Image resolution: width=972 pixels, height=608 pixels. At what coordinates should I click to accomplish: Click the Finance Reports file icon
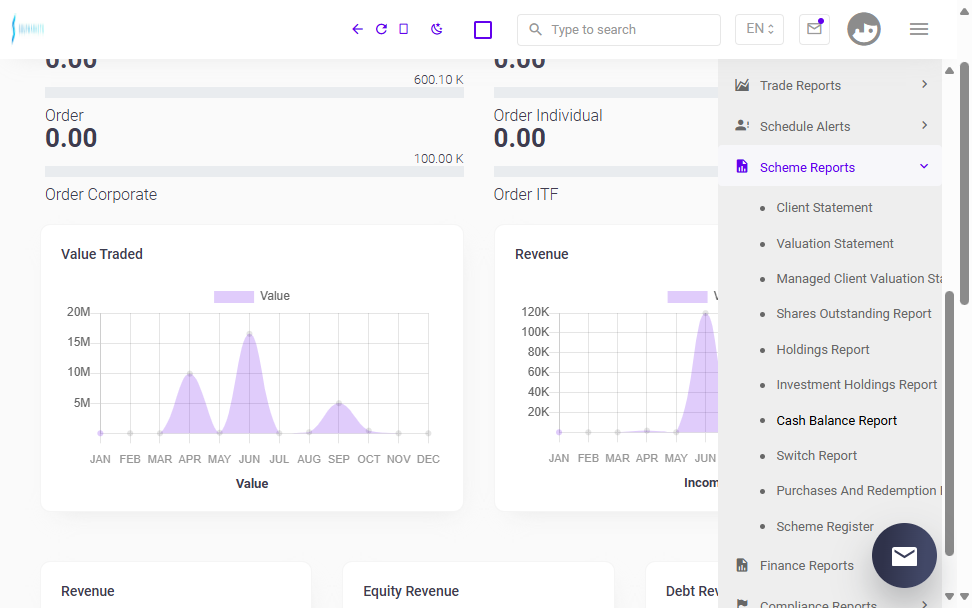tap(742, 565)
